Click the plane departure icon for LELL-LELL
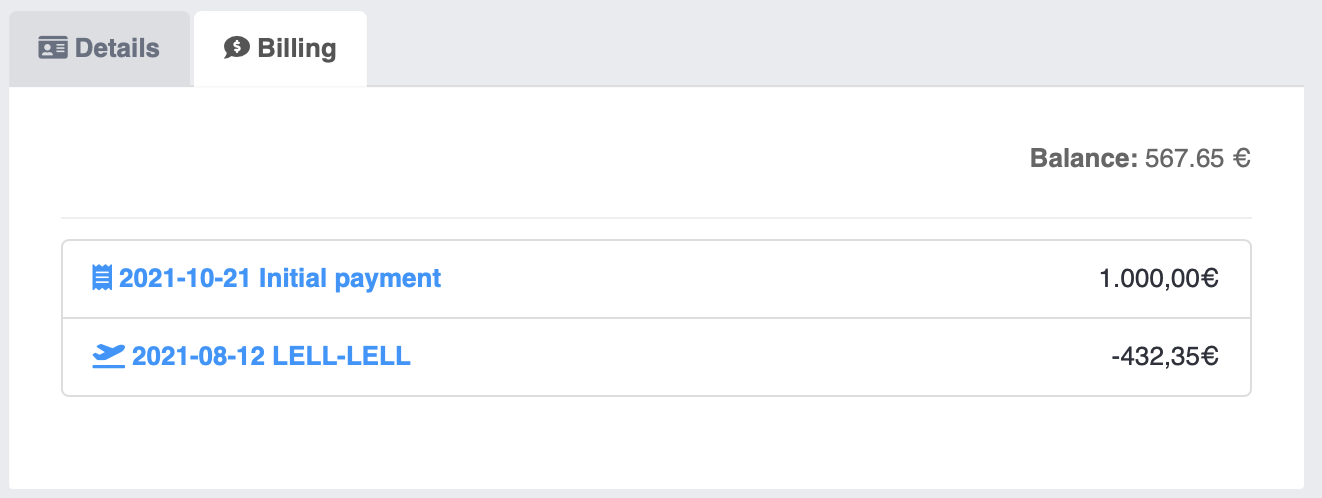 (x=108, y=356)
